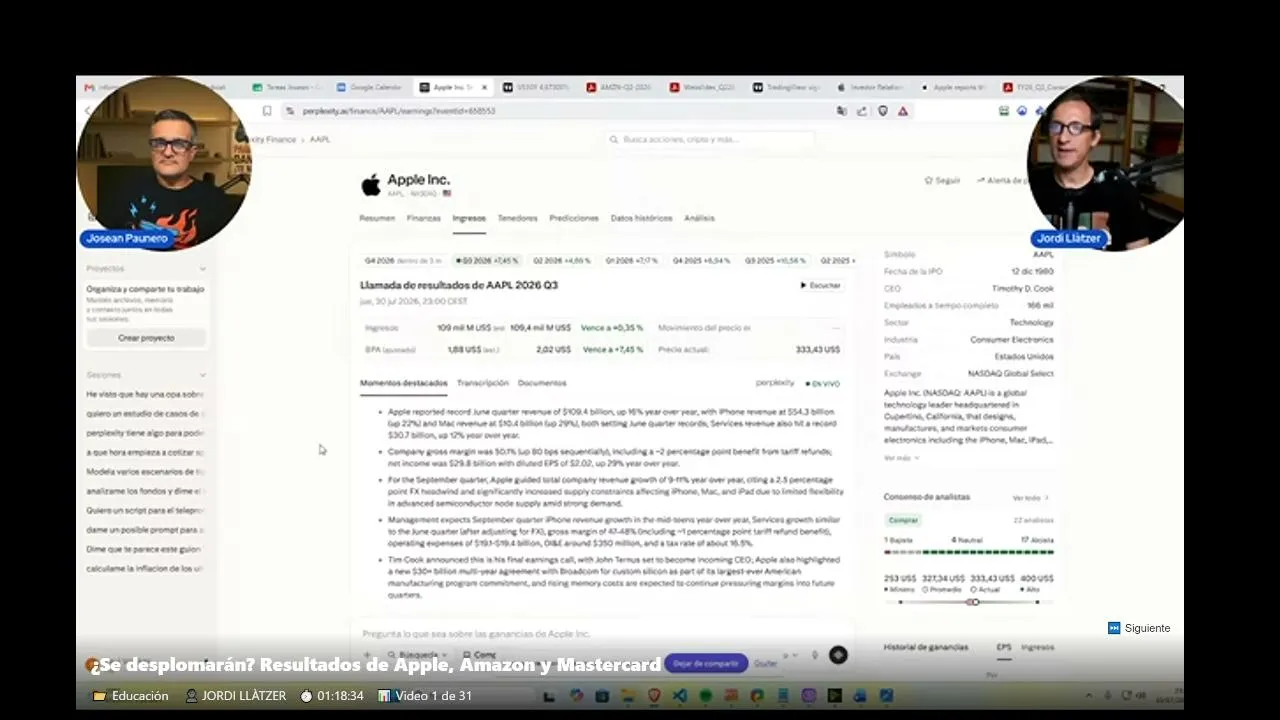Switch to the TradingView browser tab

788,87
